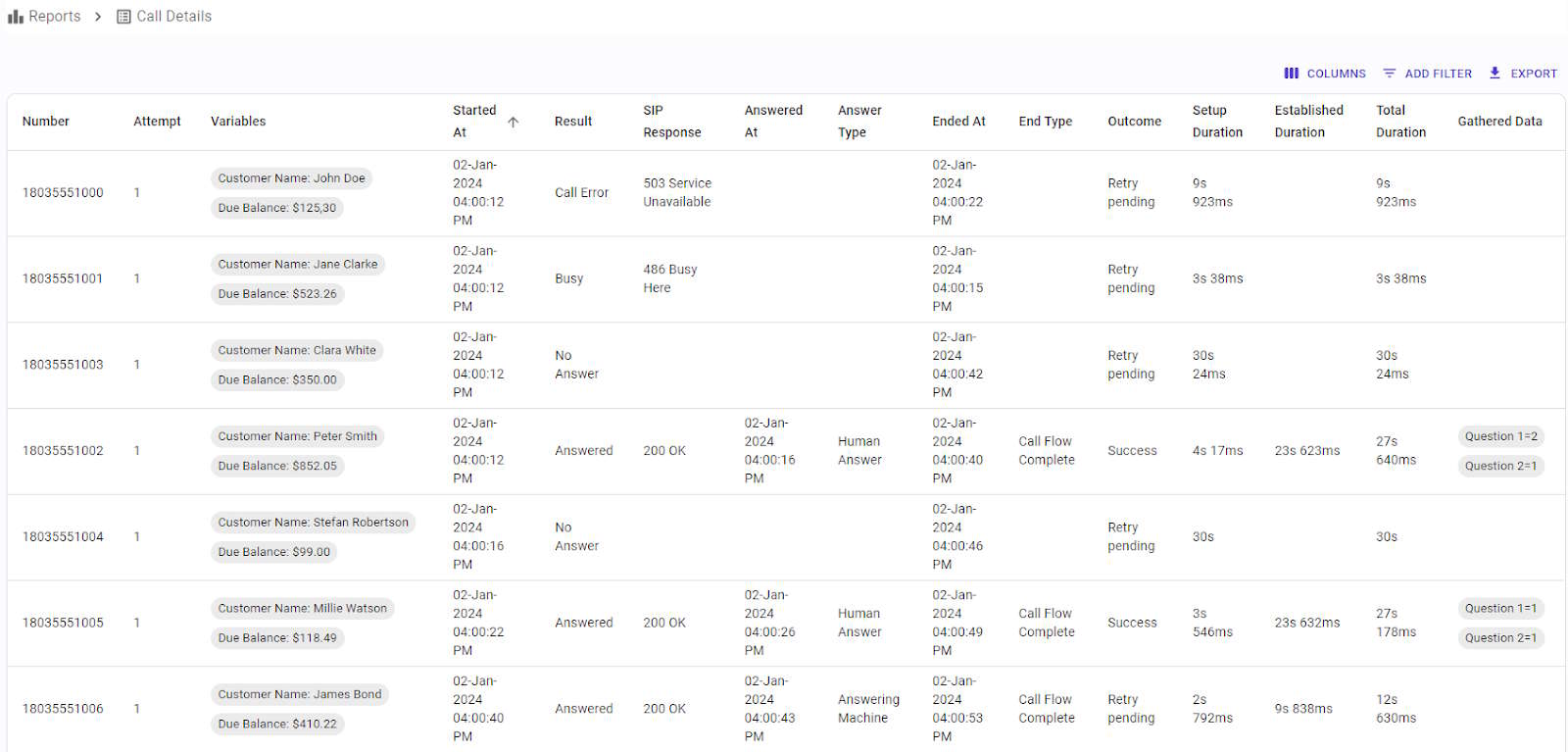This screenshot has height=752, width=1568.
Task: Open Call Details breadcrumb
Action: pos(173,17)
